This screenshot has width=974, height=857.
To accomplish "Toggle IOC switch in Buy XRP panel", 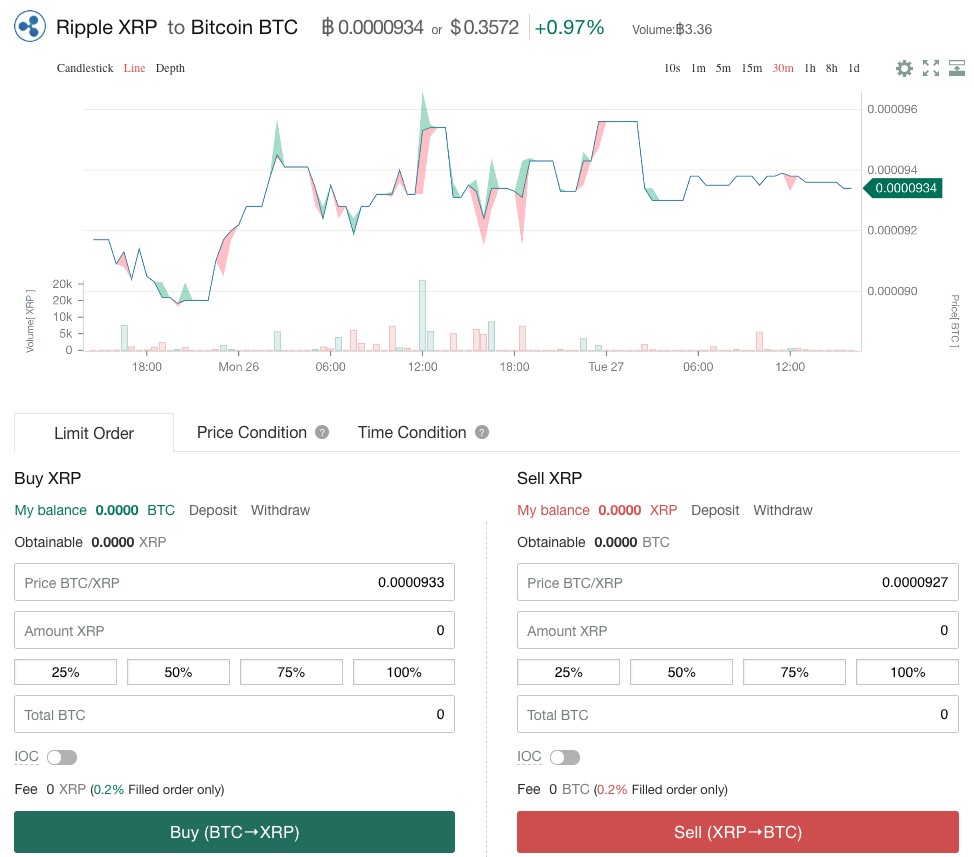I will [x=61, y=757].
